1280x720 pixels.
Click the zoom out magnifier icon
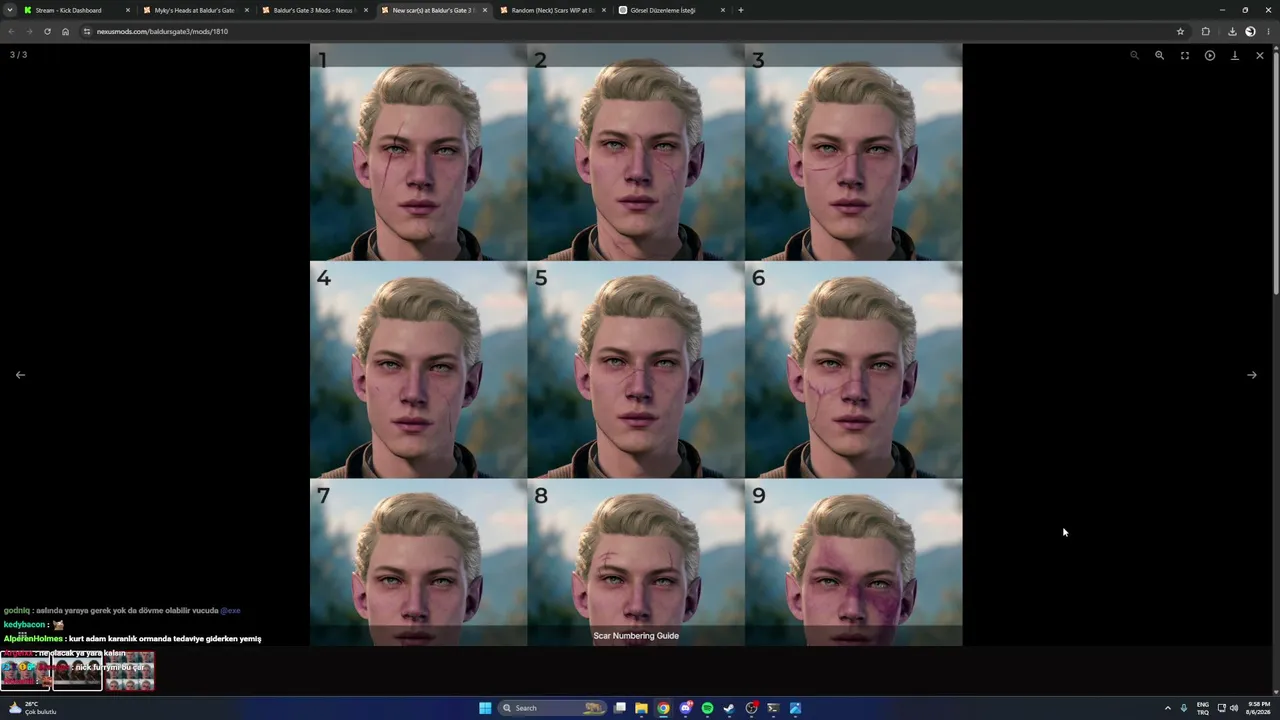tap(1134, 55)
